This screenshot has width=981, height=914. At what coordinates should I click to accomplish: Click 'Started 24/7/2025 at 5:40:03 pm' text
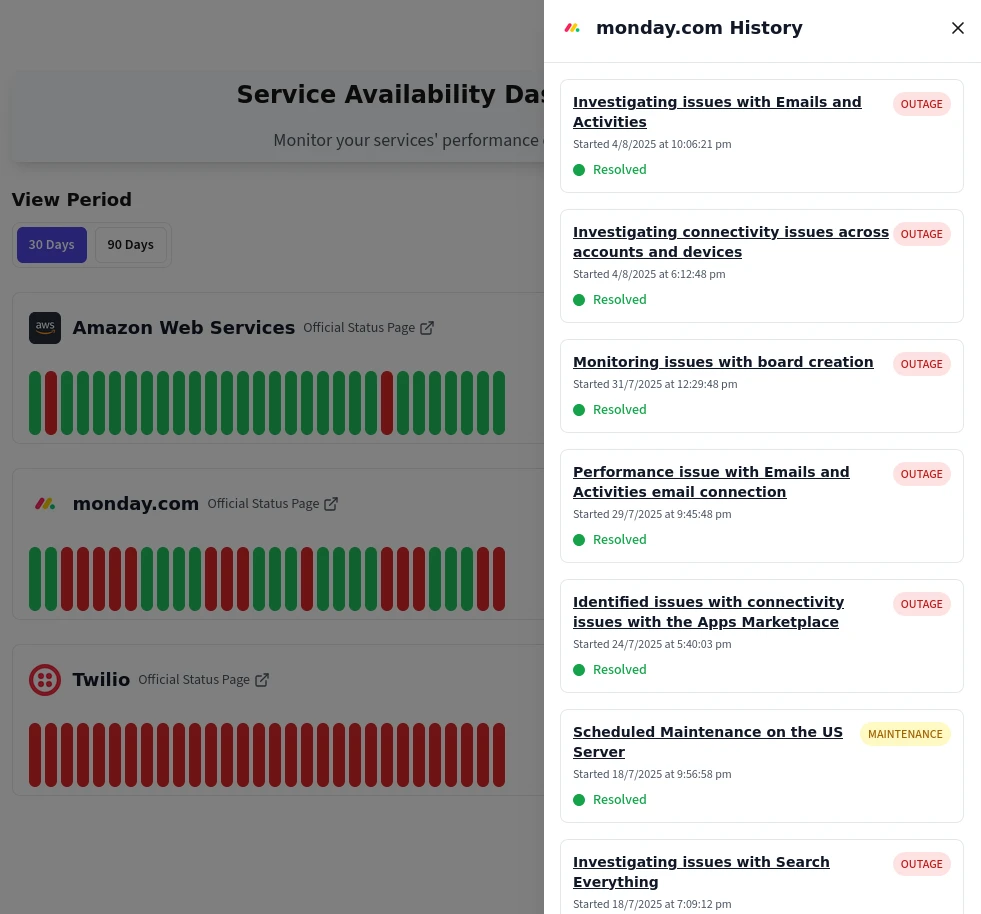[652, 644]
